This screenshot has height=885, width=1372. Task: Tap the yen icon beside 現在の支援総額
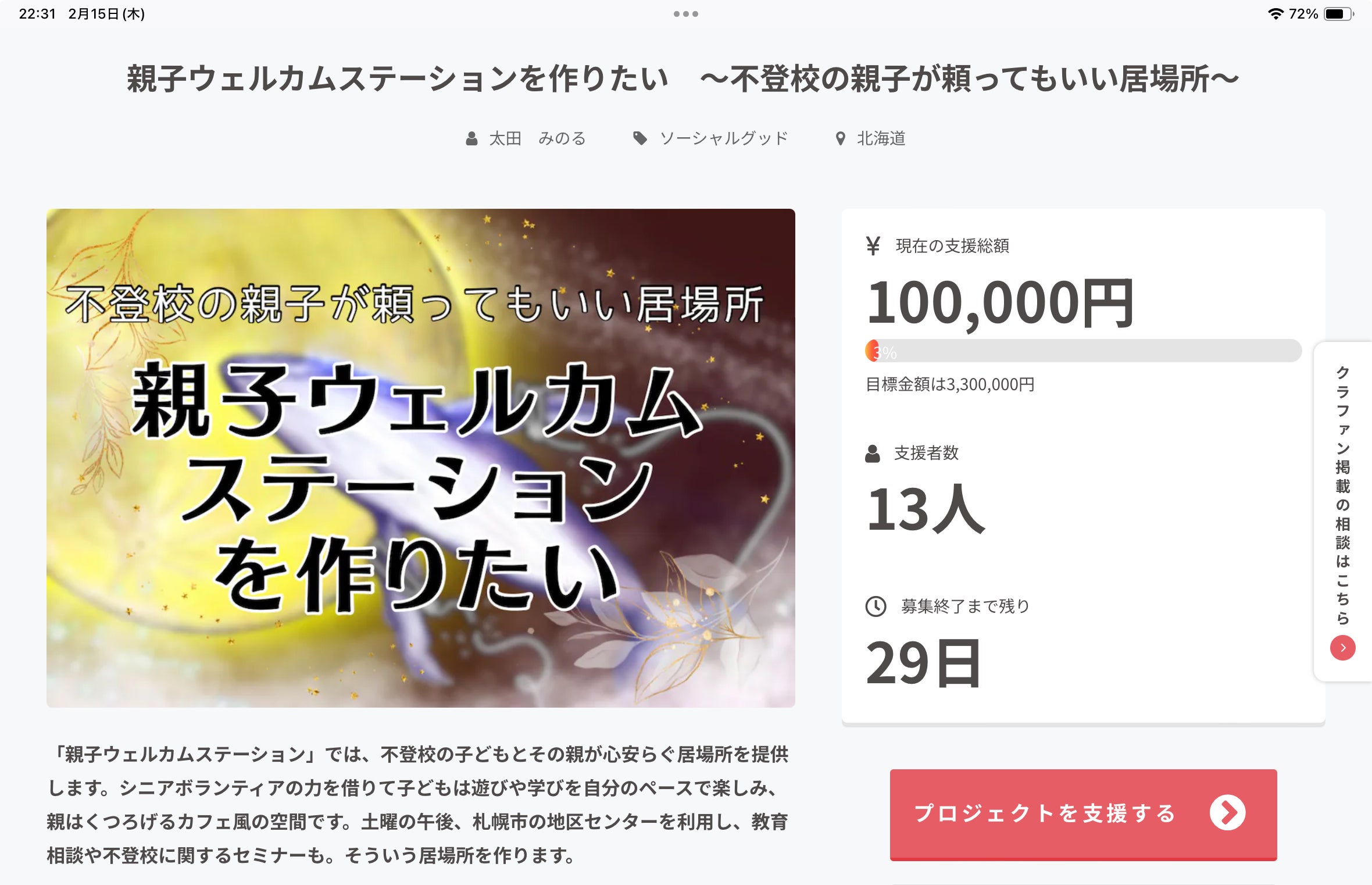coord(873,246)
